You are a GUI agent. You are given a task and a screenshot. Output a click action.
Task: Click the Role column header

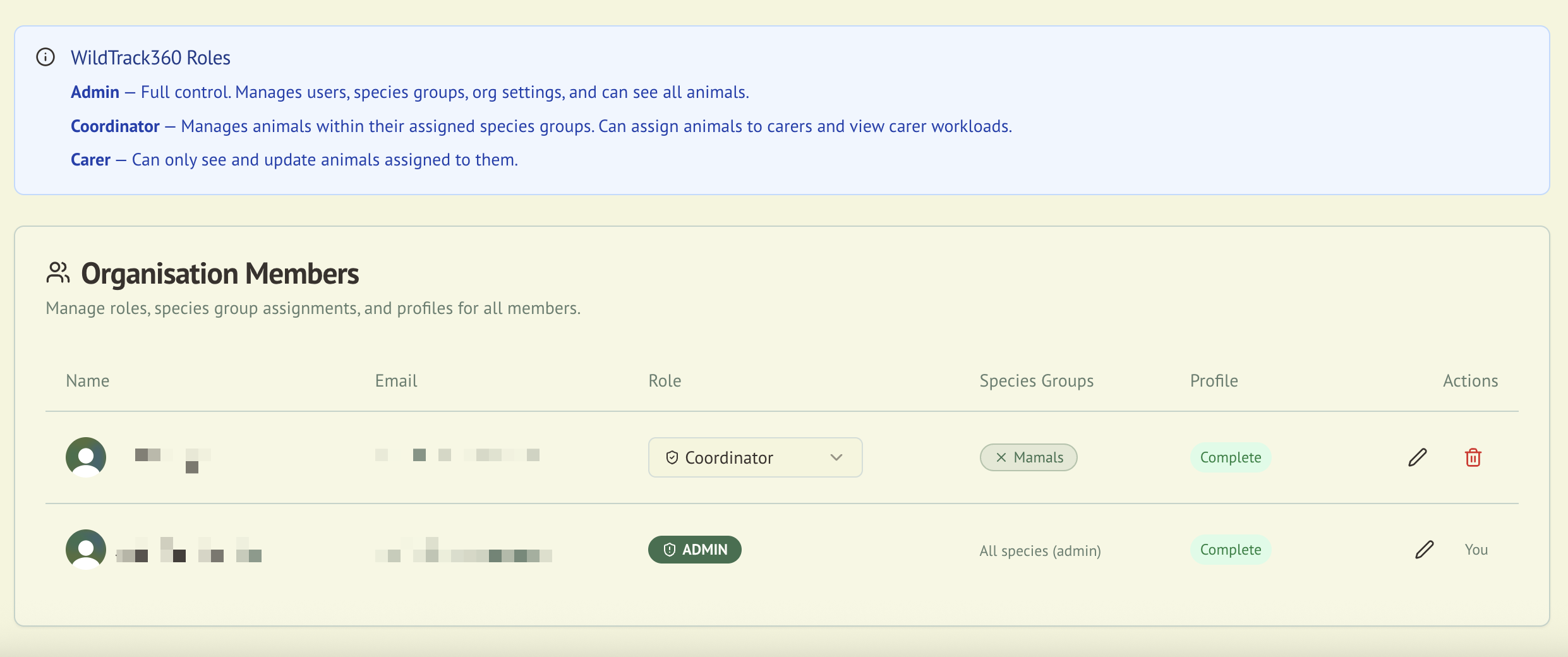665,381
